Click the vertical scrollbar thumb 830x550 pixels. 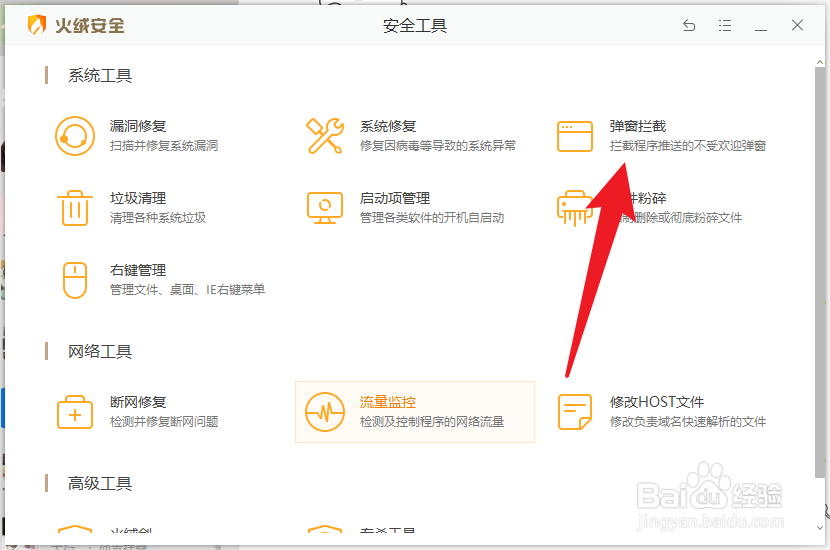(819, 272)
